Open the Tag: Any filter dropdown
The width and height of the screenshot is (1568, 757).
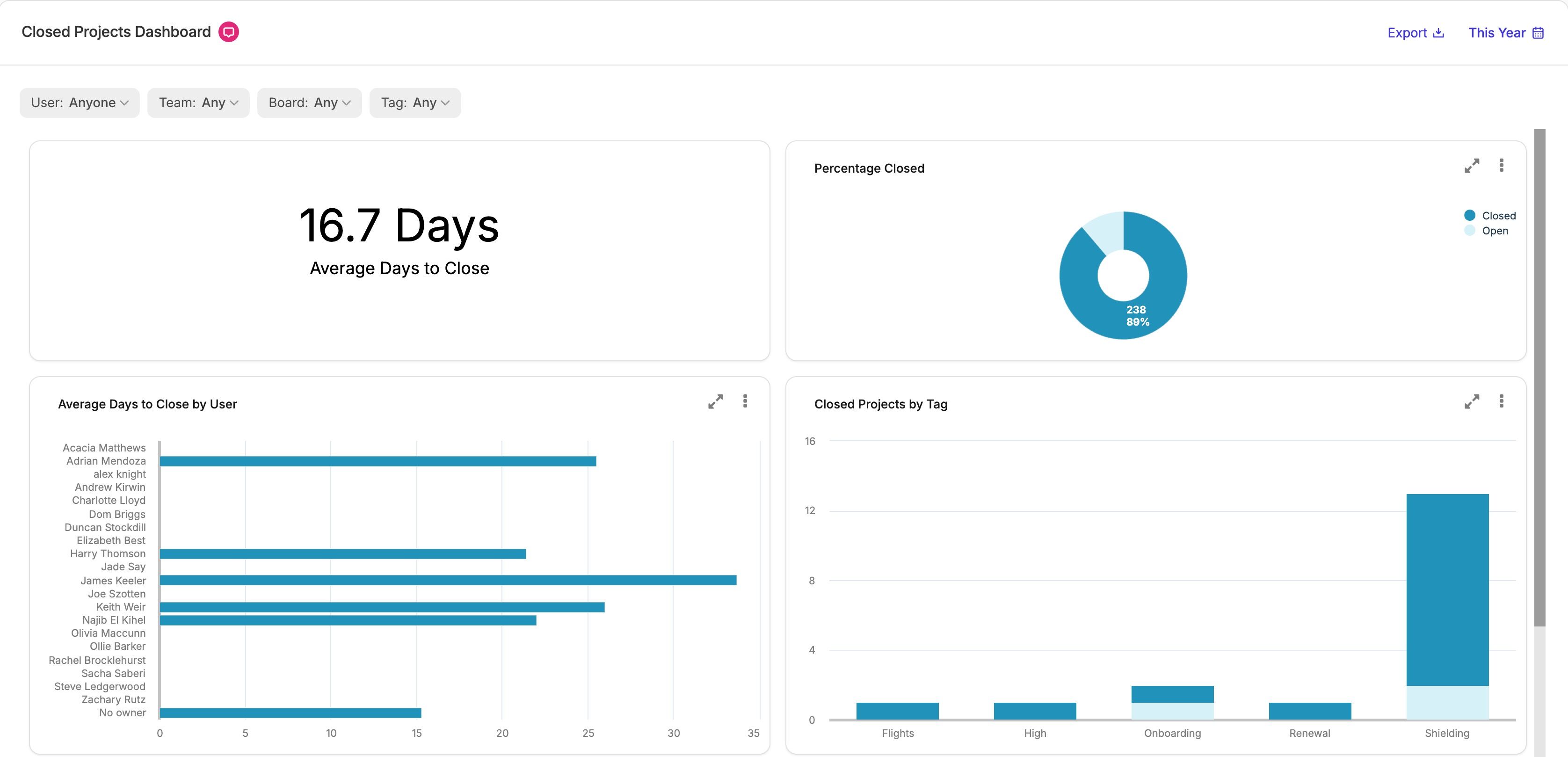coord(415,103)
